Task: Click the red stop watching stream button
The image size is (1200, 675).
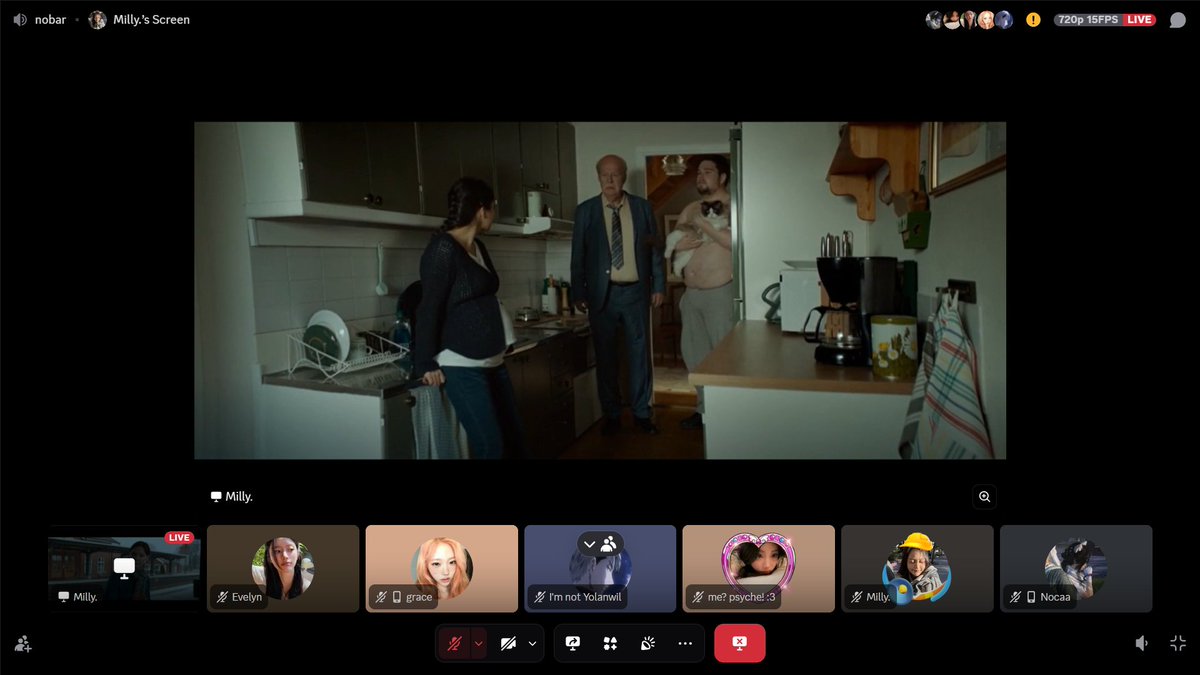Action: pos(739,643)
